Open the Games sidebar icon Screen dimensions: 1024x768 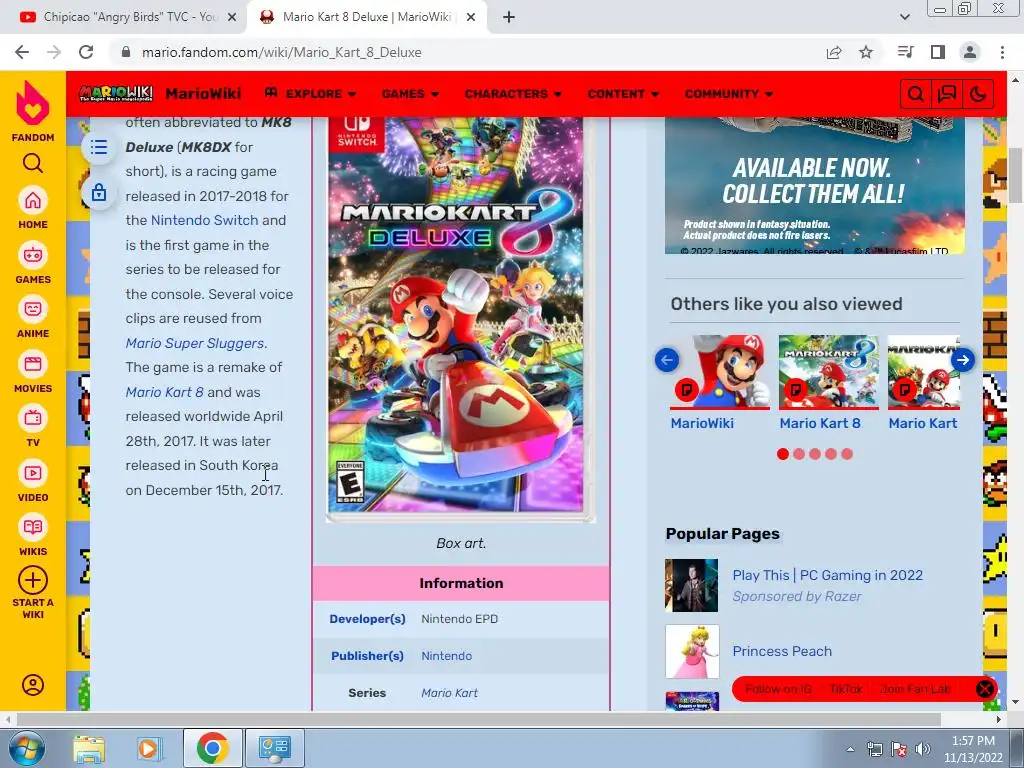click(x=33, y=255)
